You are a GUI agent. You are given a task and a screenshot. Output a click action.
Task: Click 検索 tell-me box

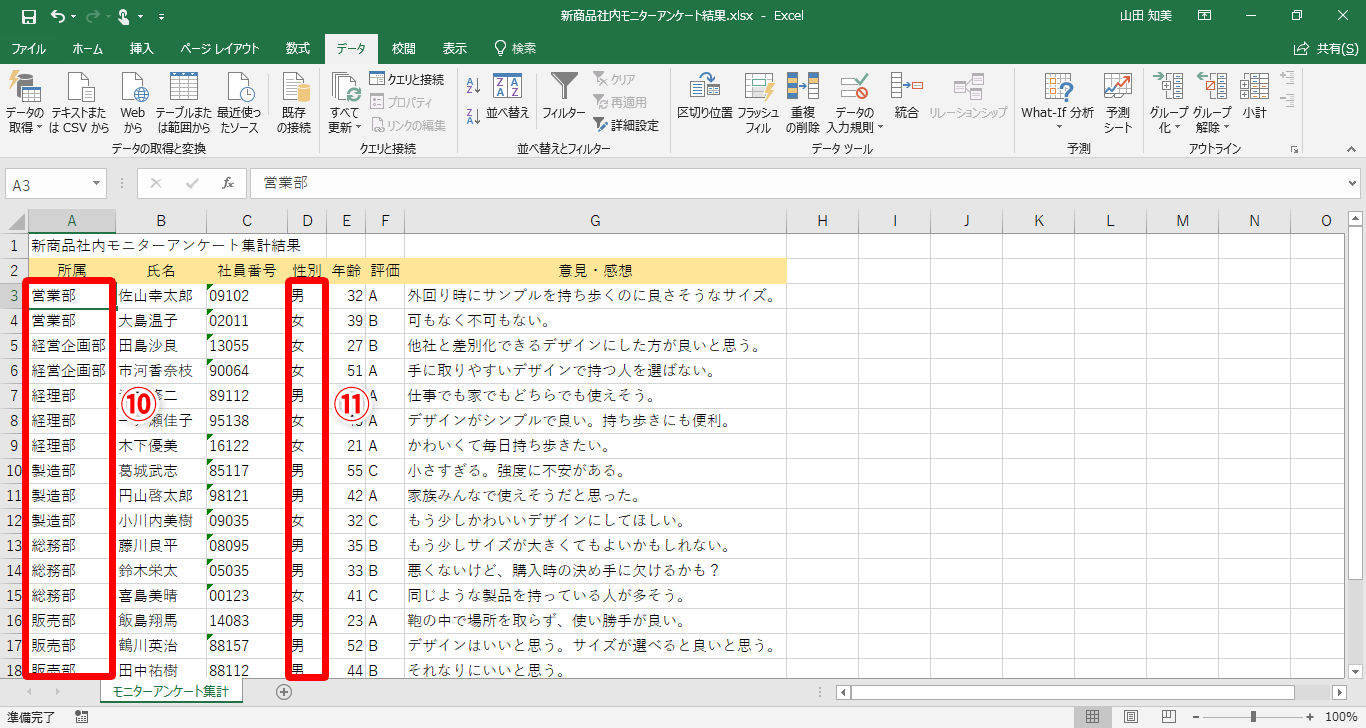[x=516, y=48]
